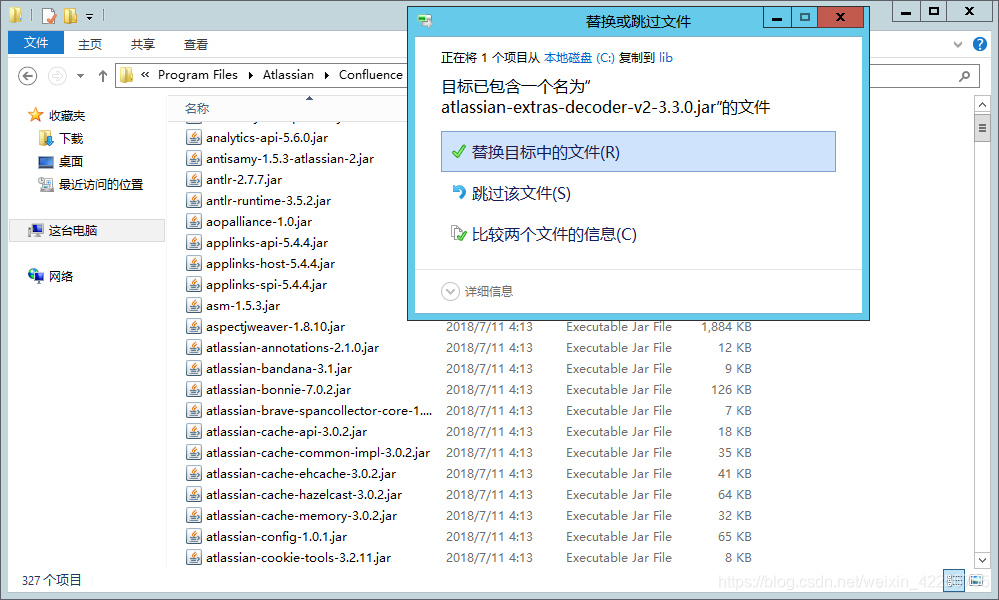The image size is (999, 600).
Task: Choose 比较两个文件的信息(C)
Action: click(x=638, y=234)
